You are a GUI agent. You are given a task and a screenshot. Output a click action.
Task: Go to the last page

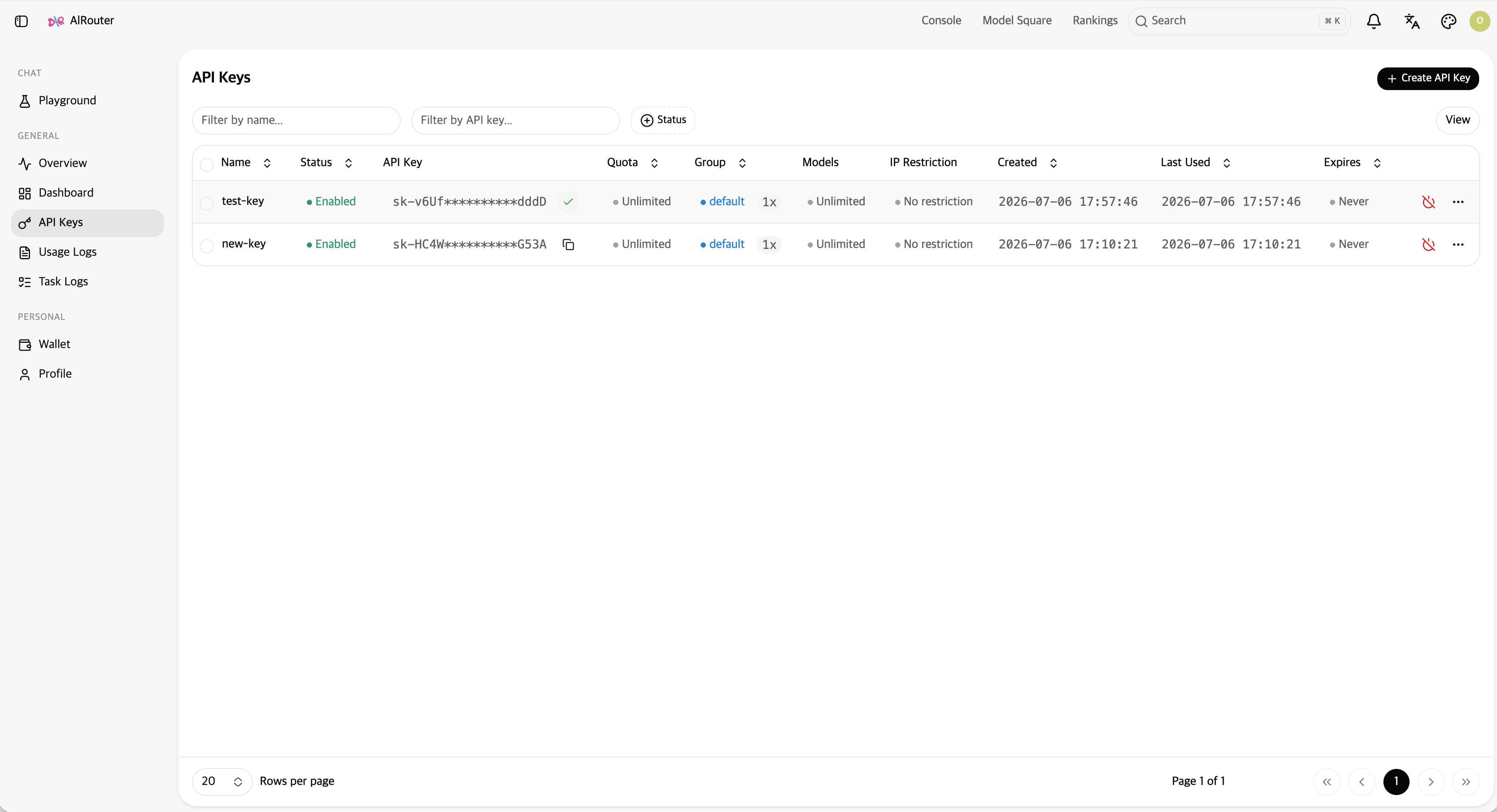(1466, 782)
